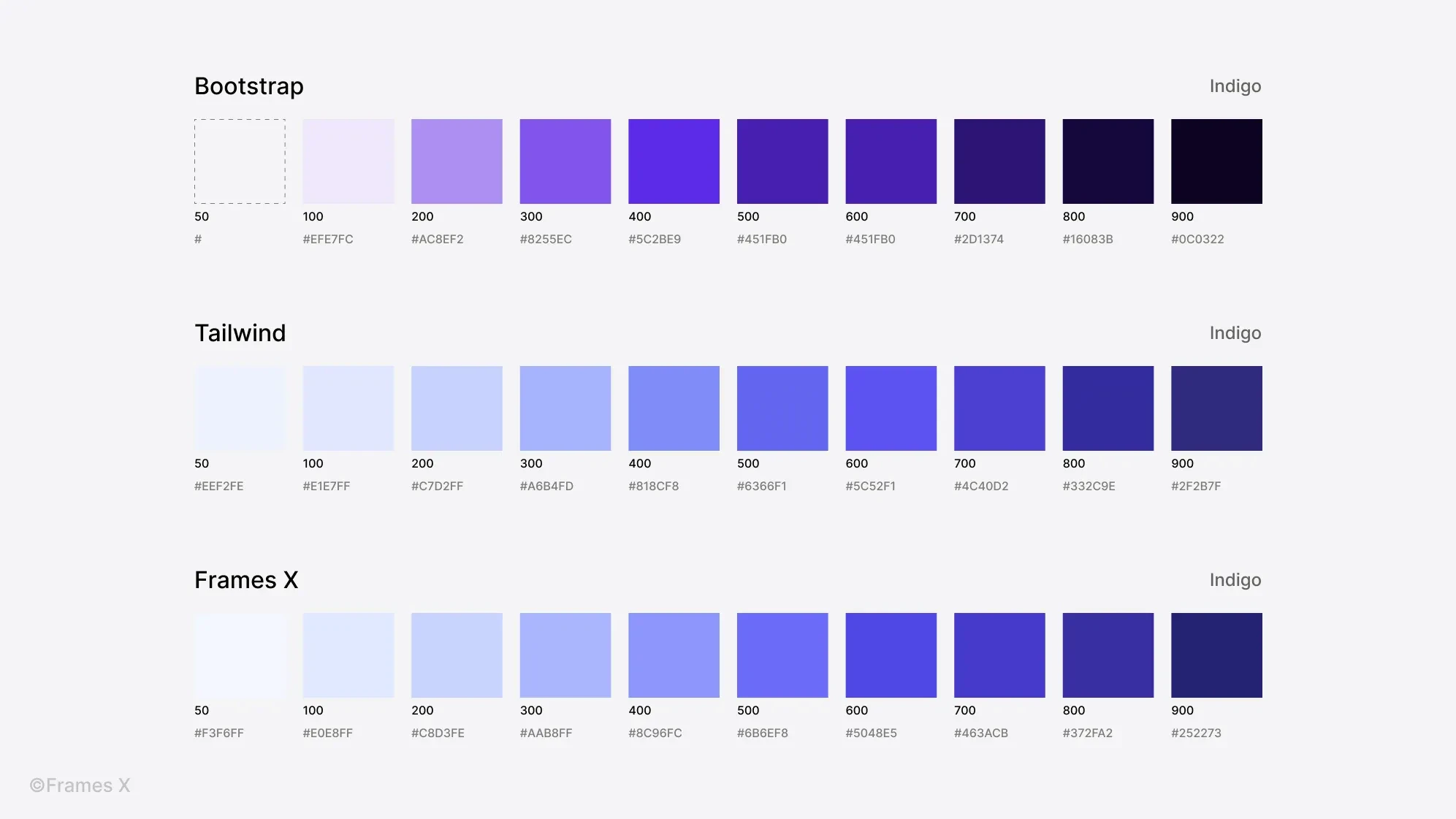The height and width of the screenshot is (819, 1456).
Task: Select the Tailwind 400 swatch #818CF8
Action: pyautogui.click(x=674, y=408)
